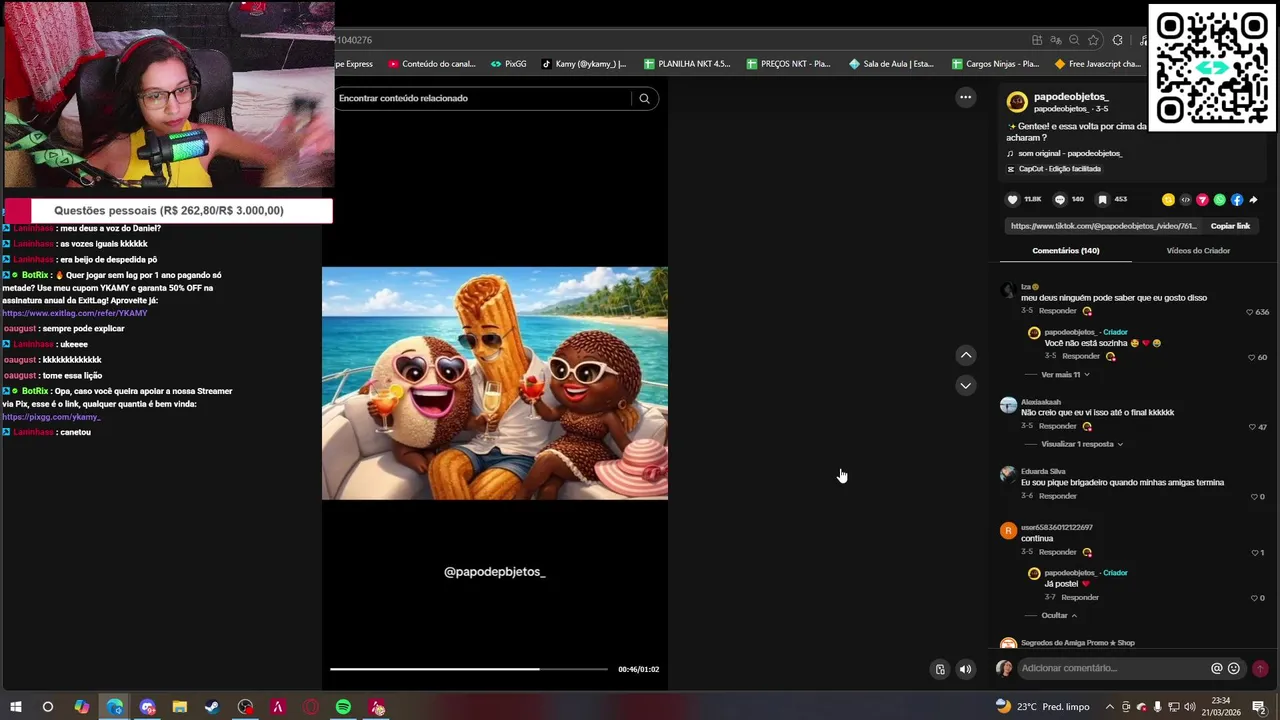1280x720 pixels.
Task: Go to next video with down arrow
Action: 965,385
